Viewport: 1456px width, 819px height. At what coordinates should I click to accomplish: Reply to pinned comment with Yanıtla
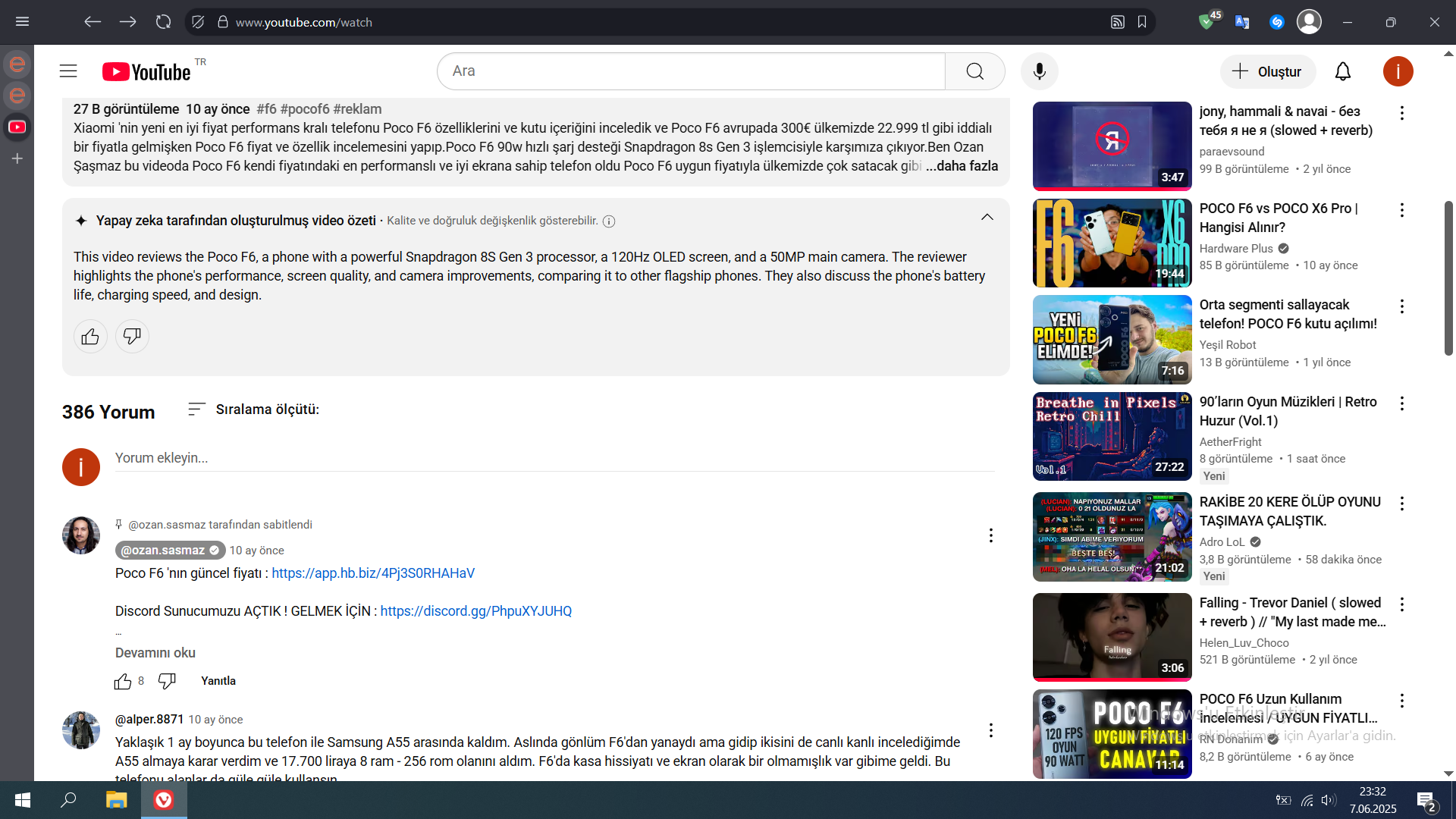[218, 681]
